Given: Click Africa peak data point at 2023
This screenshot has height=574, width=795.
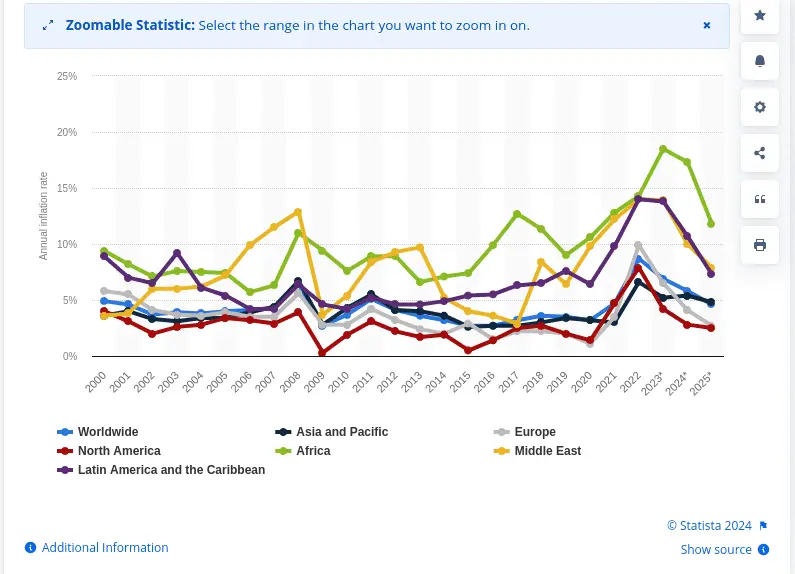Looking at the screenshot, I should coord(663,149).
